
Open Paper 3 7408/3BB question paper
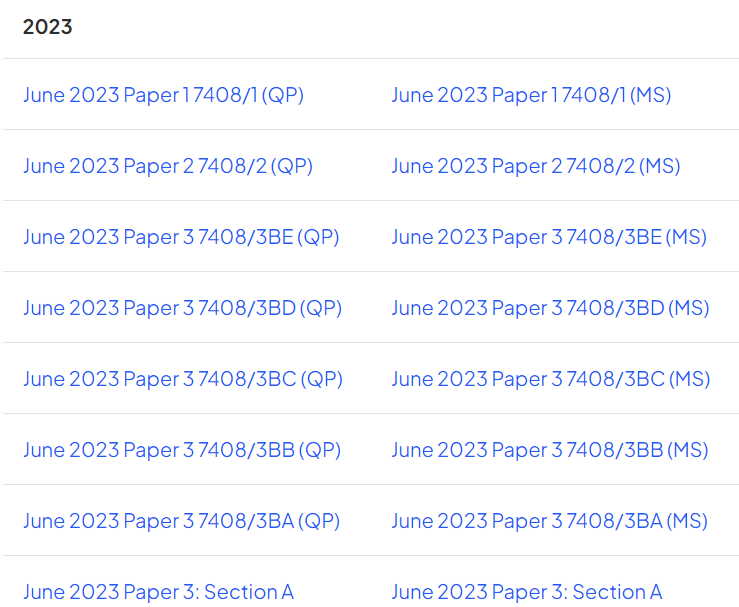182,451
